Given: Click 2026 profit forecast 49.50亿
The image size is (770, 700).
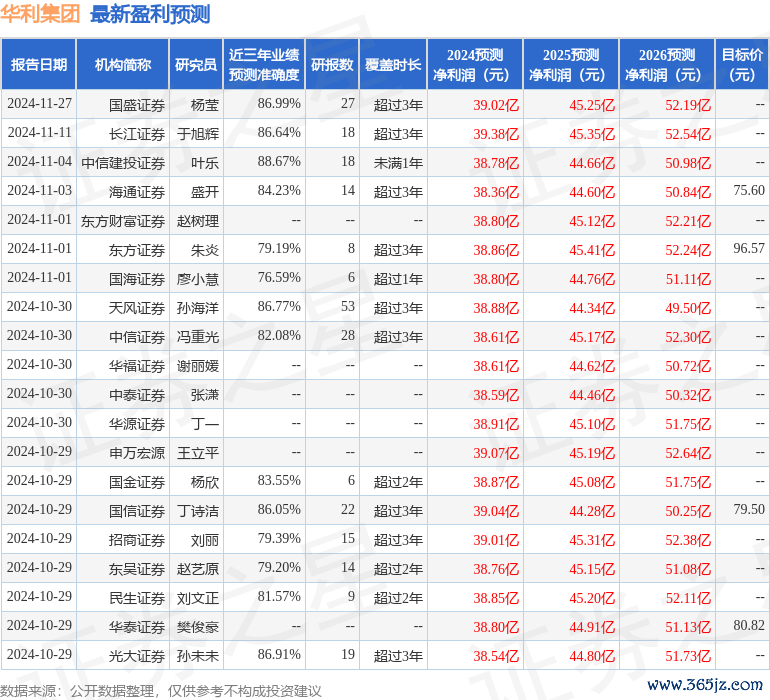Looking at the screenshot, I should point(688,308).
